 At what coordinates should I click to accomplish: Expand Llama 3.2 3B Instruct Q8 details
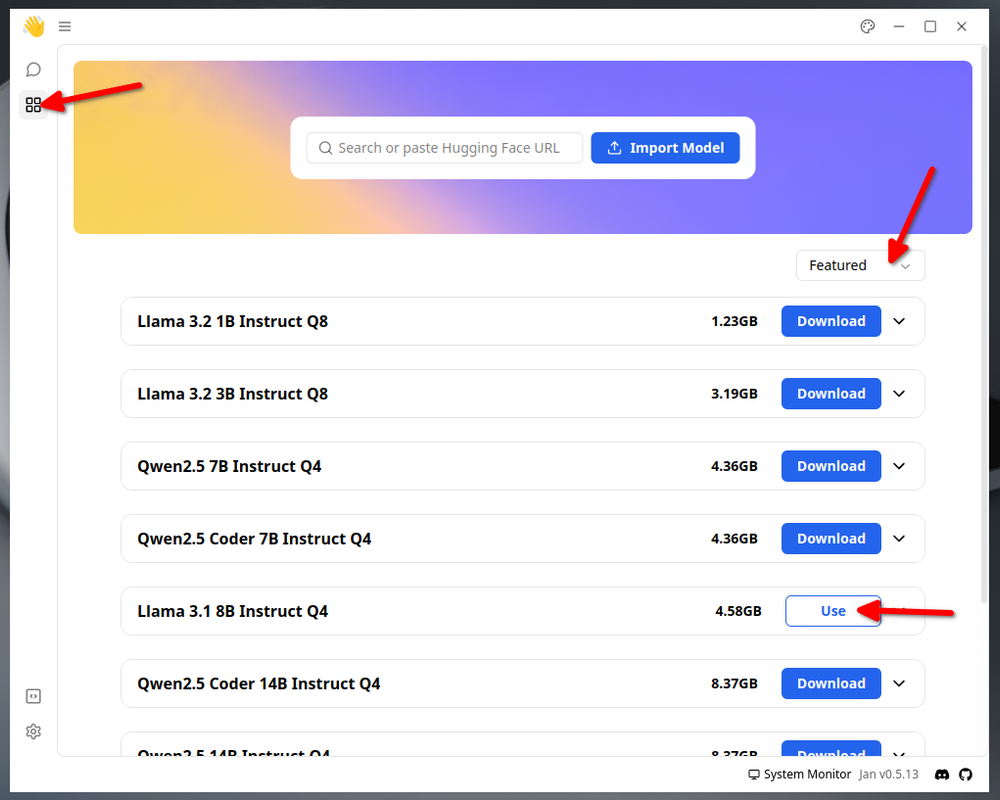pyautogui.click(x=899, y=394)
